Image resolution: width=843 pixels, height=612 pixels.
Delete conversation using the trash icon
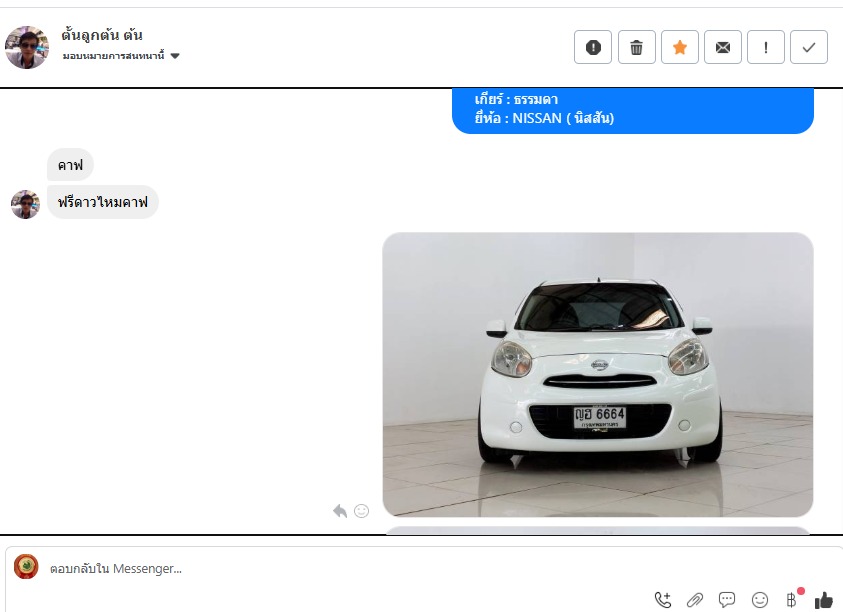coord(637,47)
